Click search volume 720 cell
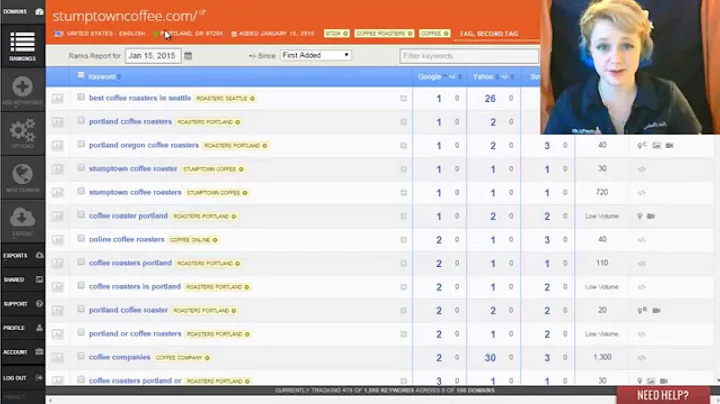The width and height of the screenshot is (720, 404). [602, 192]
